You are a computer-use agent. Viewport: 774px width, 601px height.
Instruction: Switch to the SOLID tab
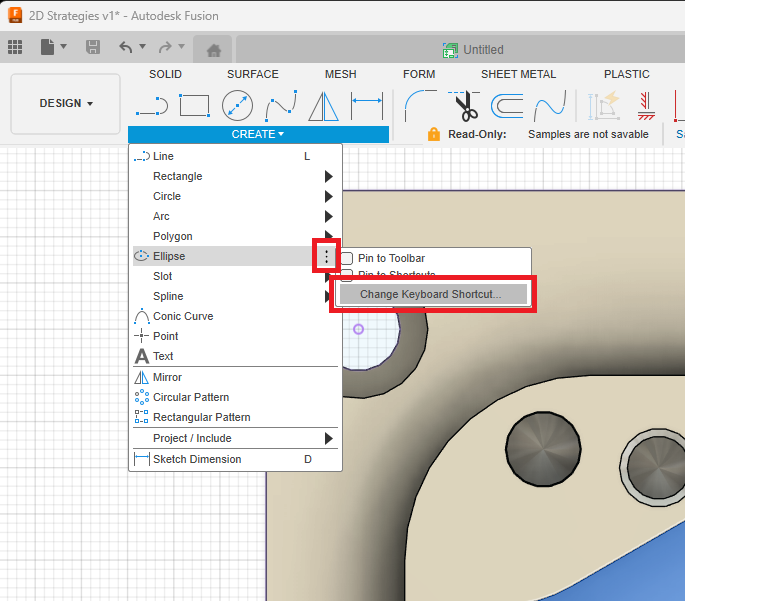tap(165, 75)
